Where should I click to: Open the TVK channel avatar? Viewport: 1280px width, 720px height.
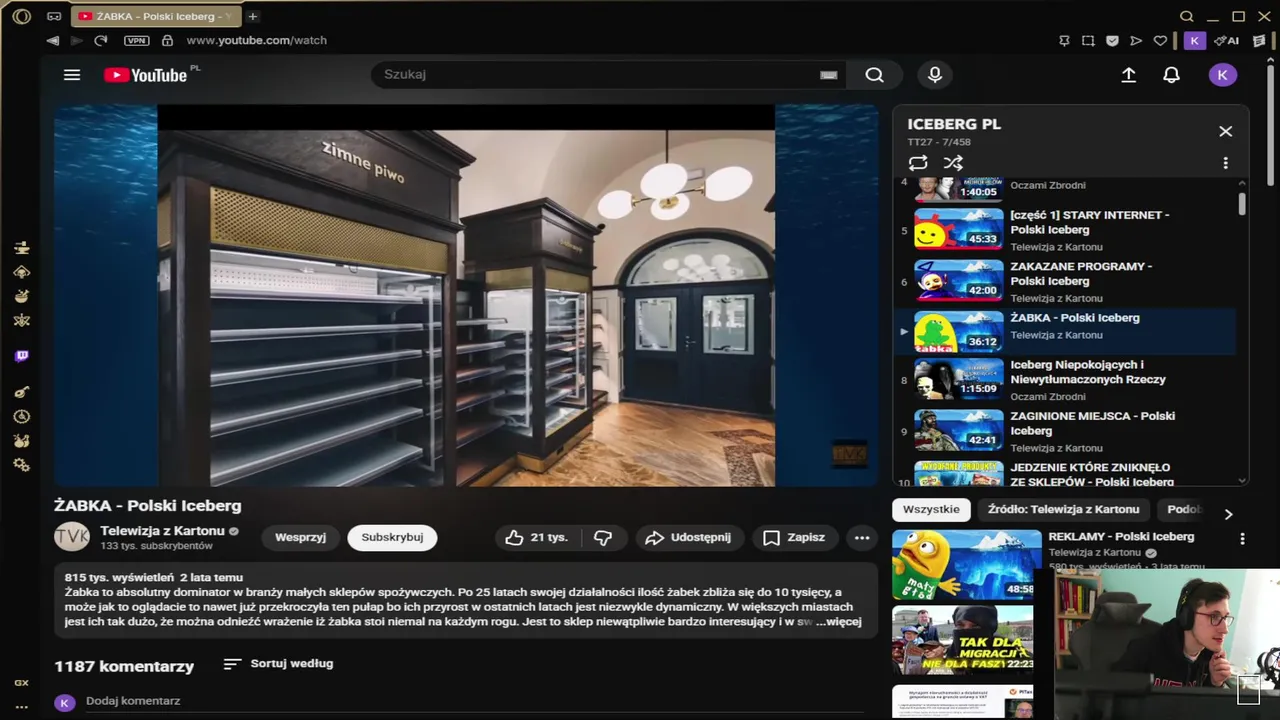pos(72,537)
